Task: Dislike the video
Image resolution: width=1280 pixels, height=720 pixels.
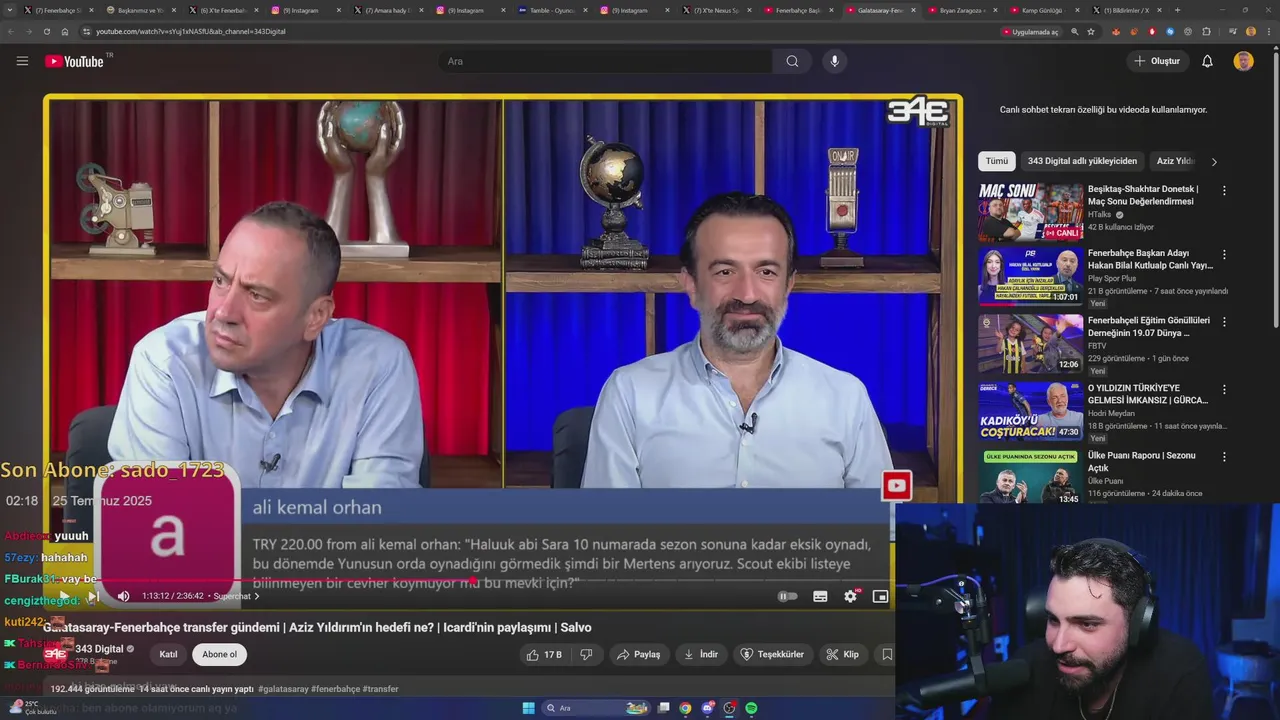Action: (x=586, y=654)
